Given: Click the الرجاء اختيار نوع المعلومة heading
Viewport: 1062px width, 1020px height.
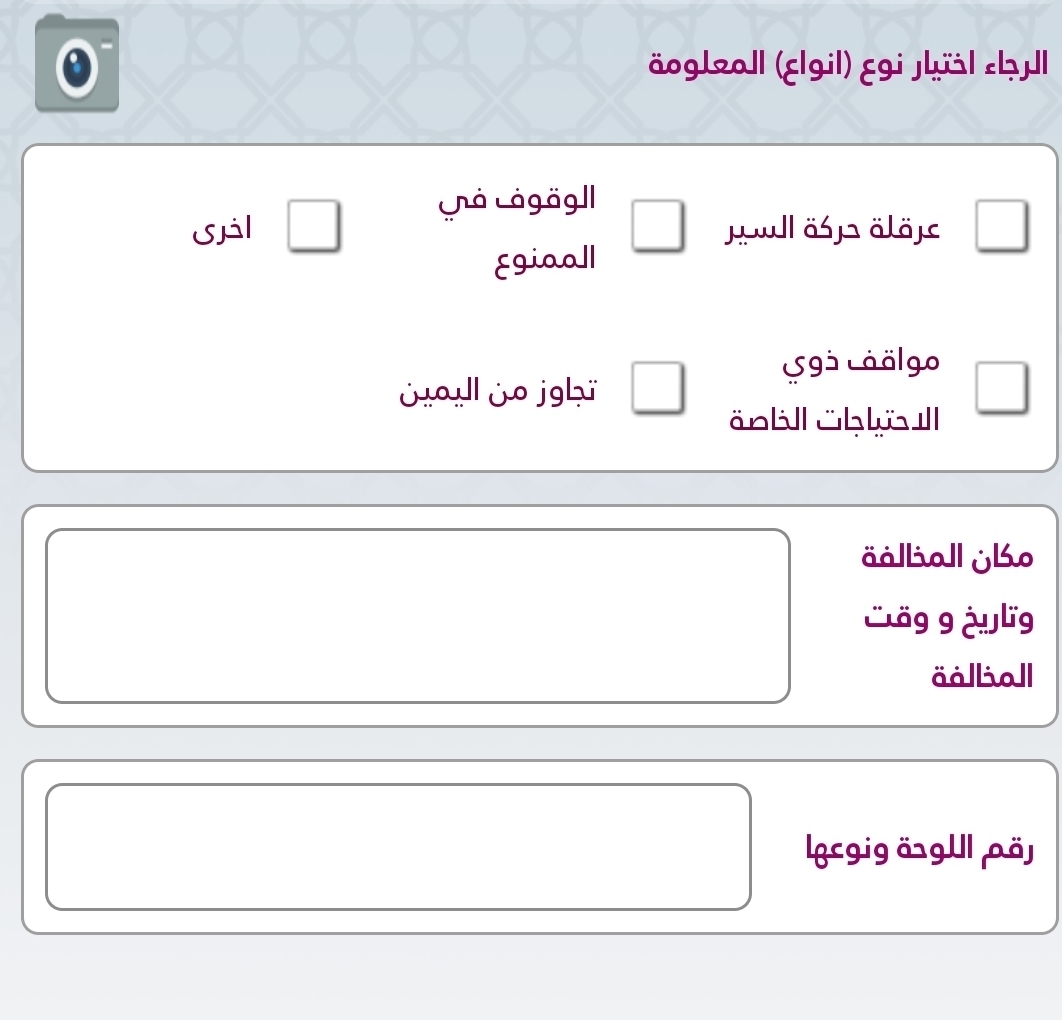Looking at the screenshot, I should (x=848, y=64).
